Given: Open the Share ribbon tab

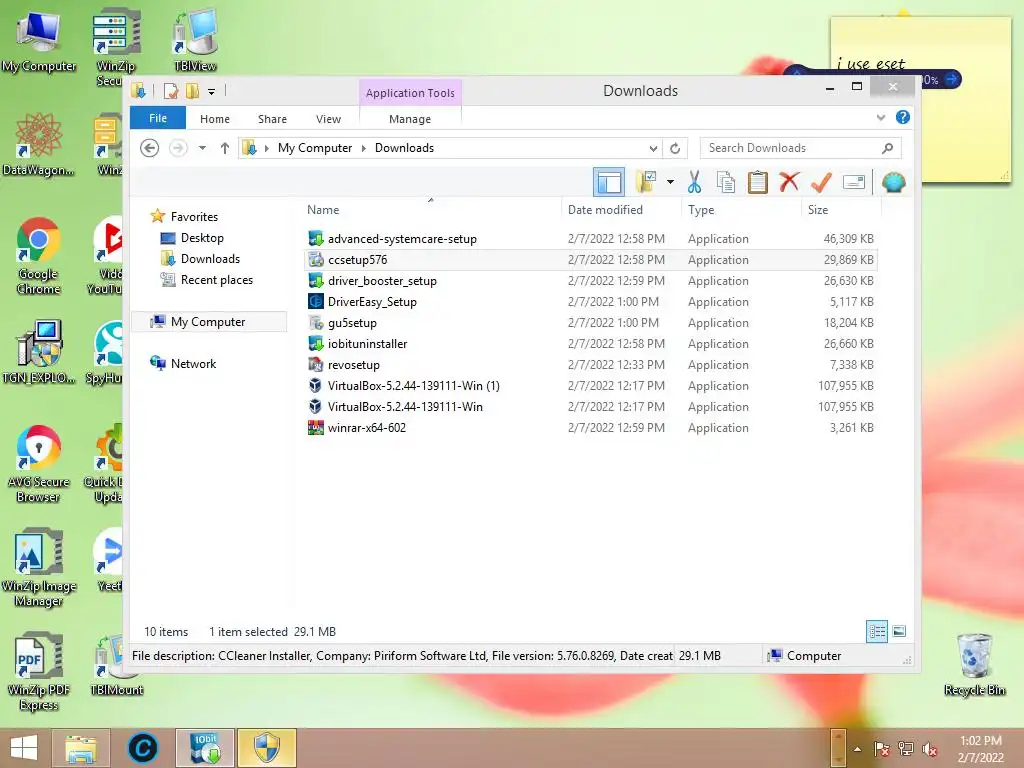Looking at the screenshot, I should click(x=272, y=119).
